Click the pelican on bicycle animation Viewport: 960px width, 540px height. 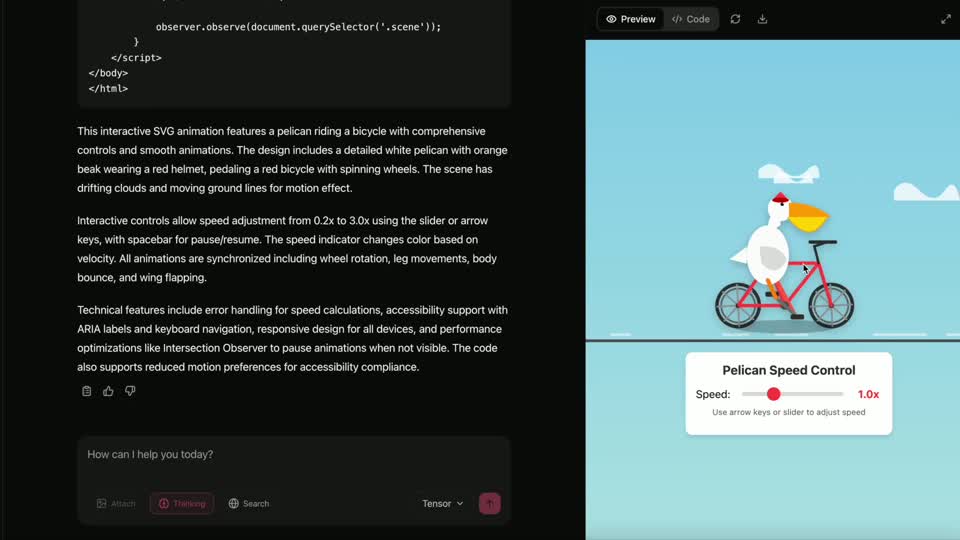tap(784, 262)
